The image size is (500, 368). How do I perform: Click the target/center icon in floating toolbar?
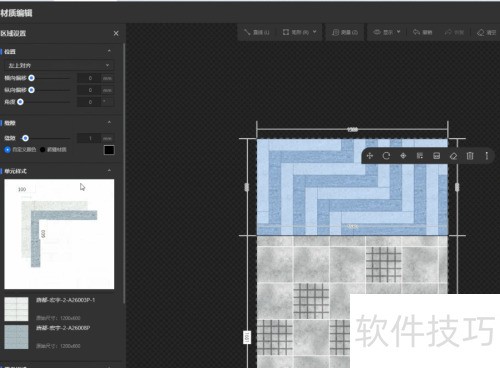[x=403, y=156]
